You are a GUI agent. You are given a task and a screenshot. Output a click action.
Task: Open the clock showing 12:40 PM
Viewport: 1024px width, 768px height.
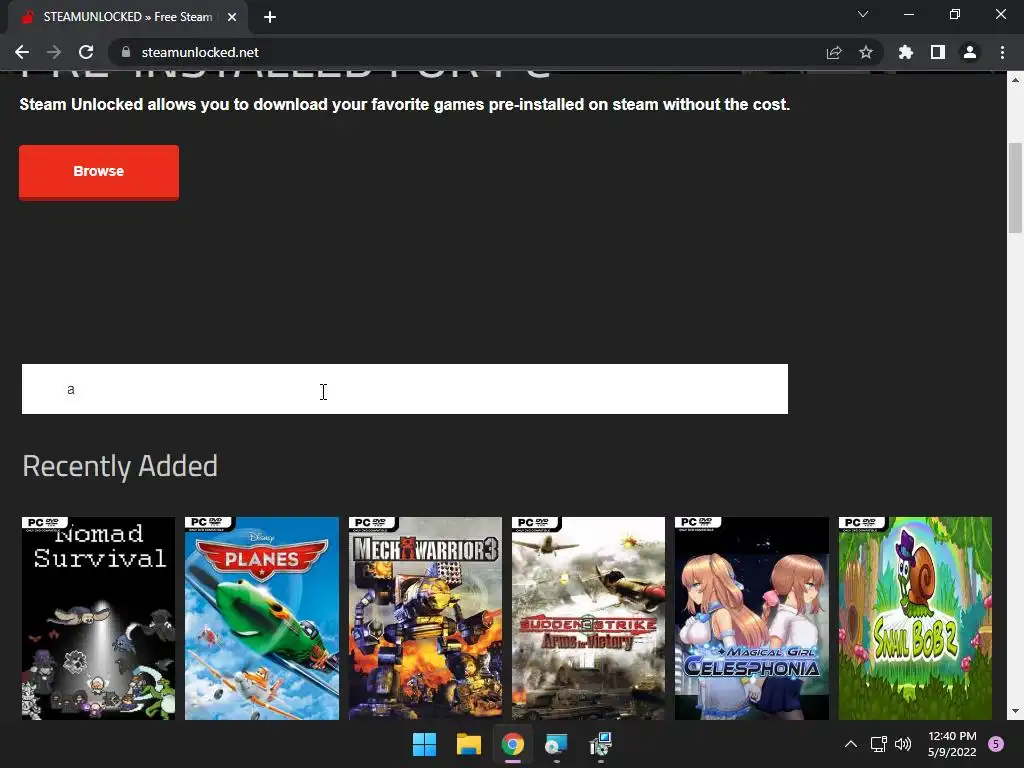point(952,744)
